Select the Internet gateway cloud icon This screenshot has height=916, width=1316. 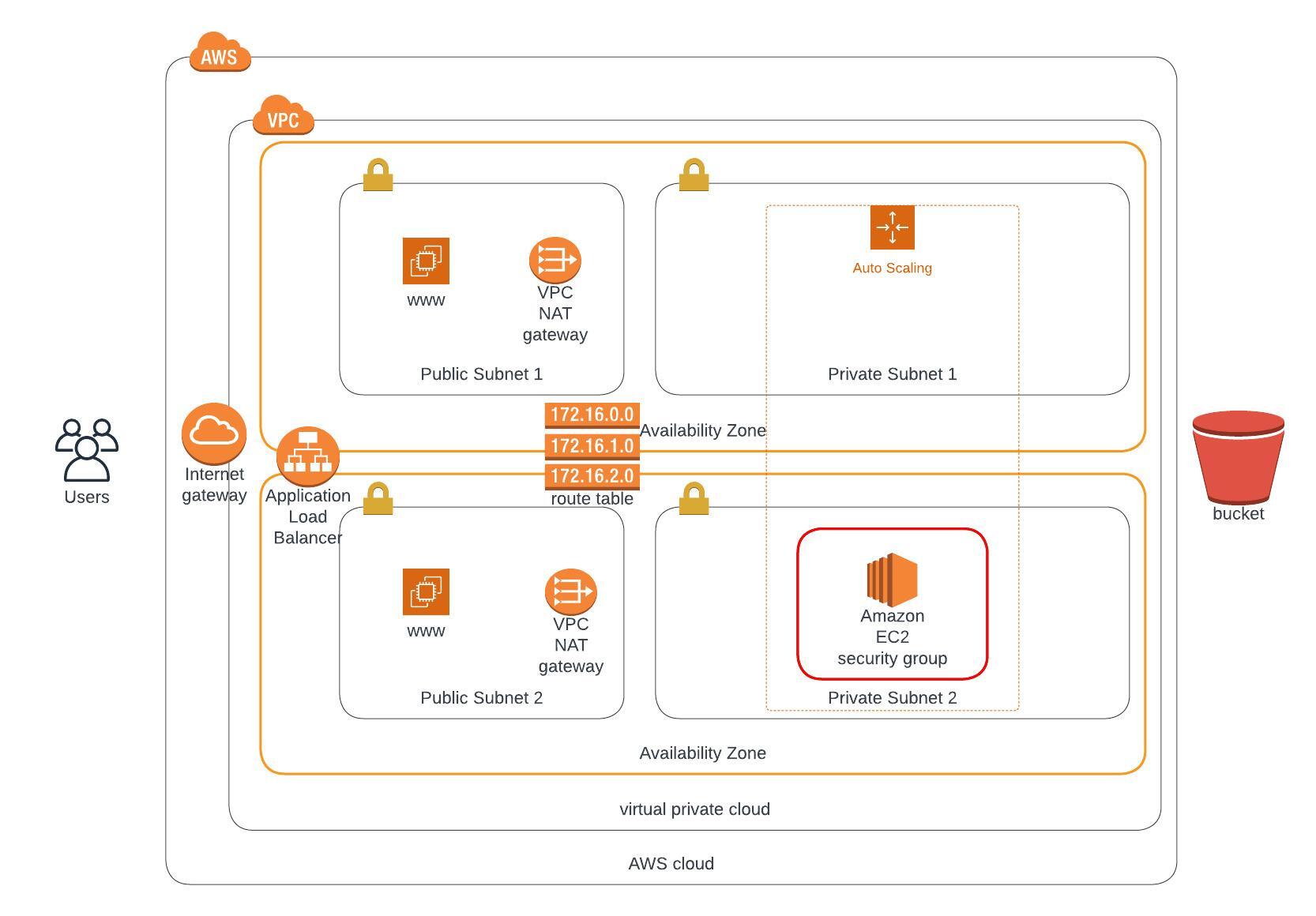pyautogui.click(x=214, y=434)
